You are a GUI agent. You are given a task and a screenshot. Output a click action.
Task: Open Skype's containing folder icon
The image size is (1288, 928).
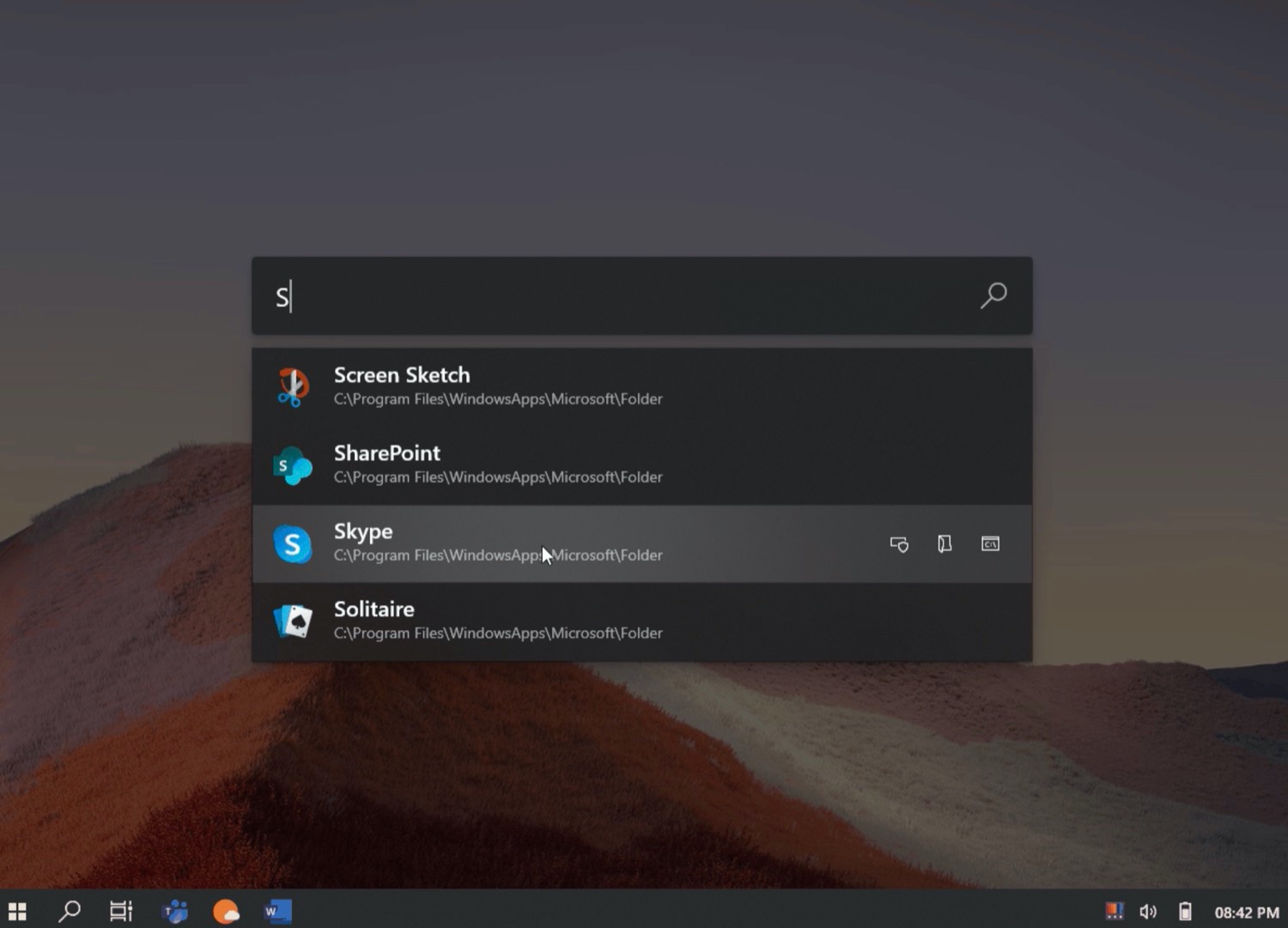tap(945, 544)
